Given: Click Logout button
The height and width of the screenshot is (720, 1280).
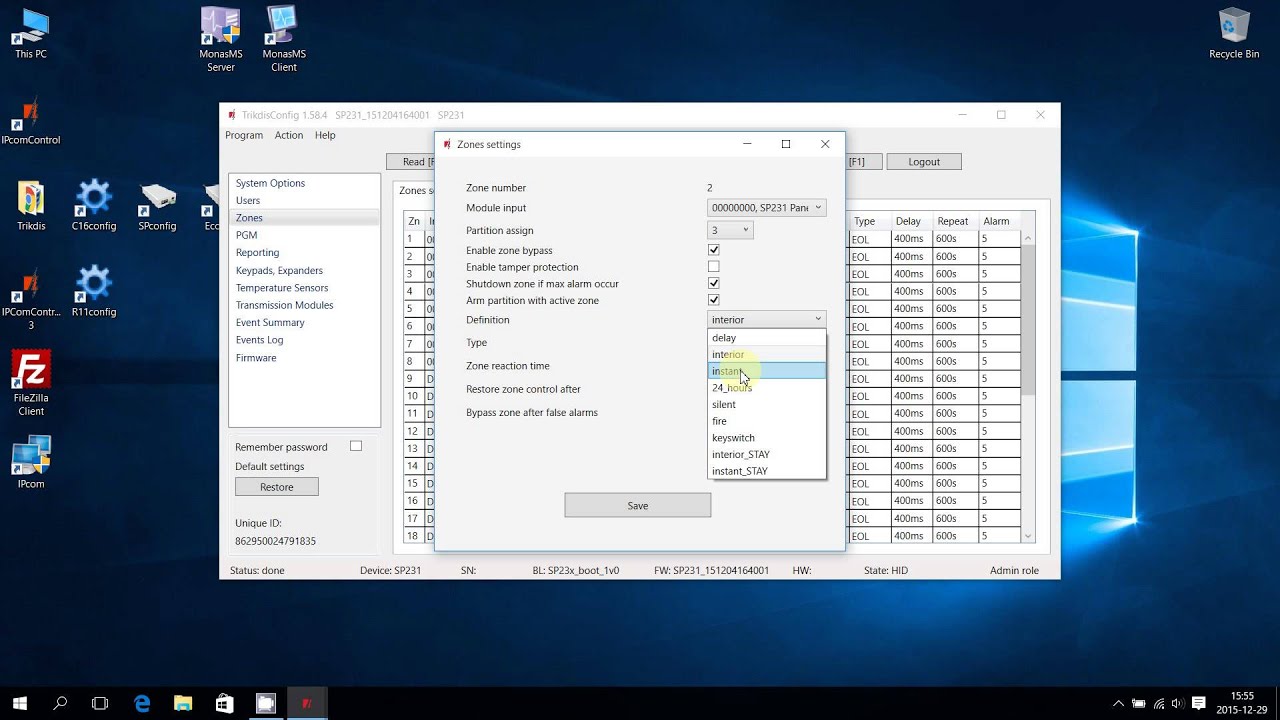Looking at the screenshot, I should click(924, 162).
